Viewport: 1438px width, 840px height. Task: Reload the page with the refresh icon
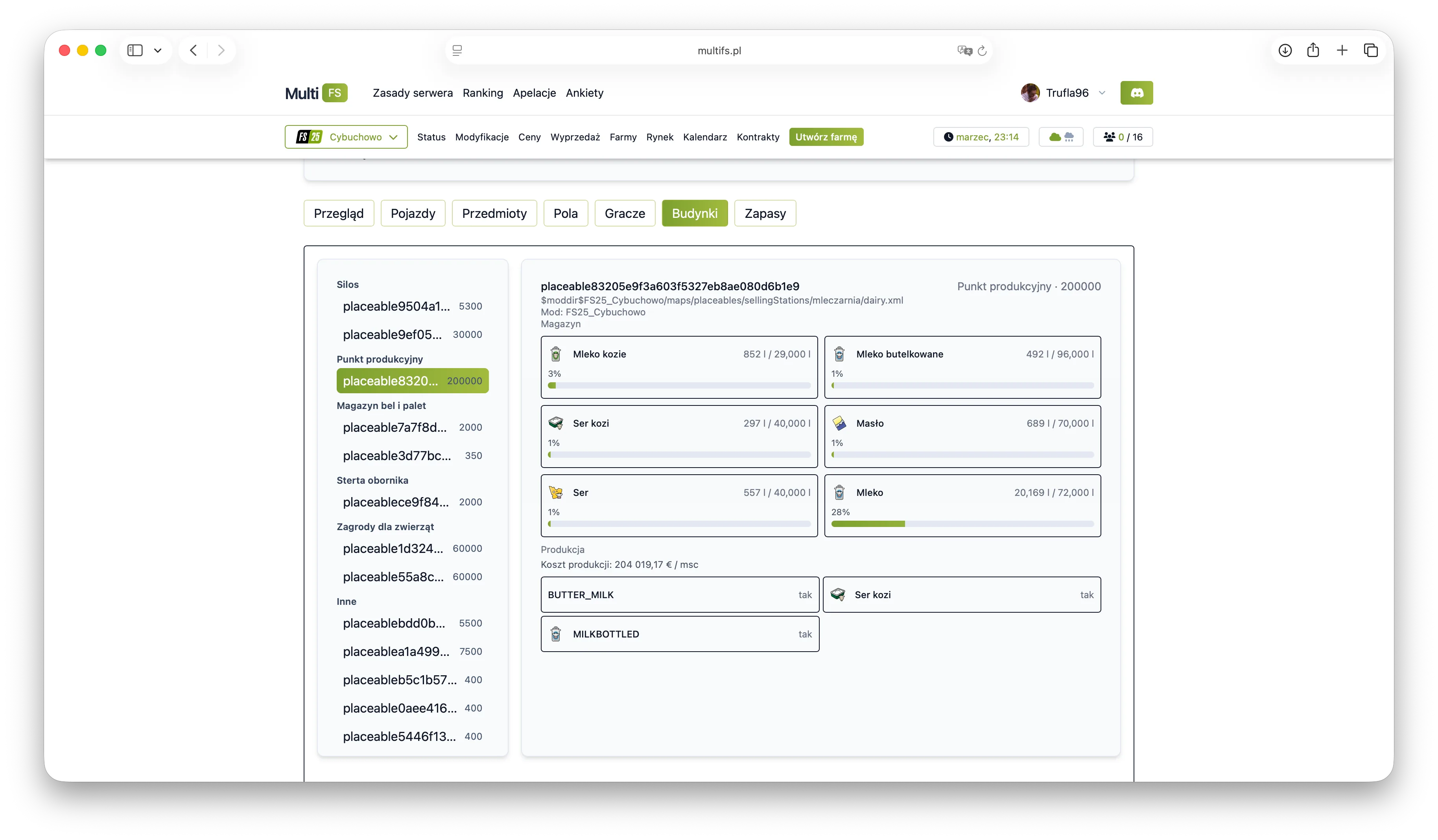(x=982, y=51)
